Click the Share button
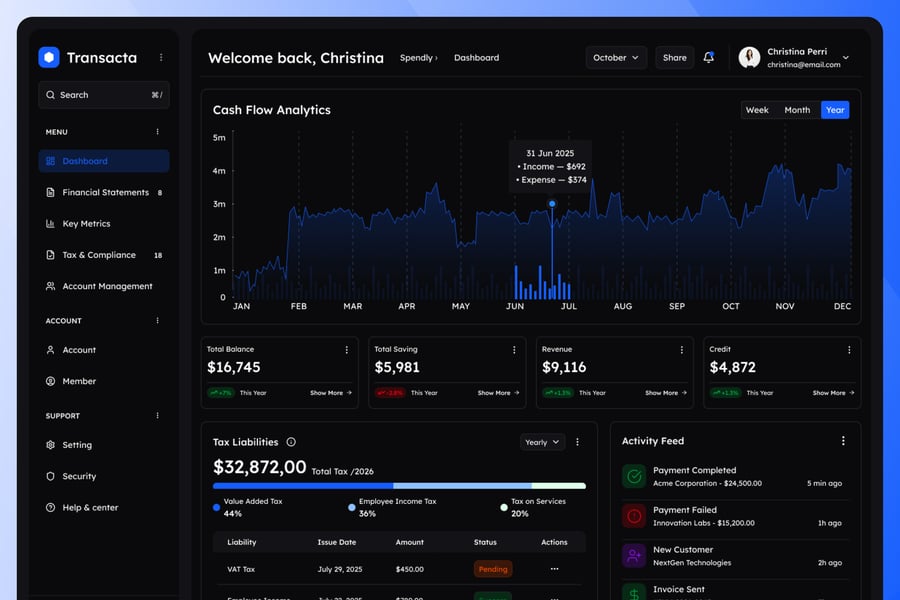Image resolution: width=900 pixels, height=600 pixels. coord(675,58)
